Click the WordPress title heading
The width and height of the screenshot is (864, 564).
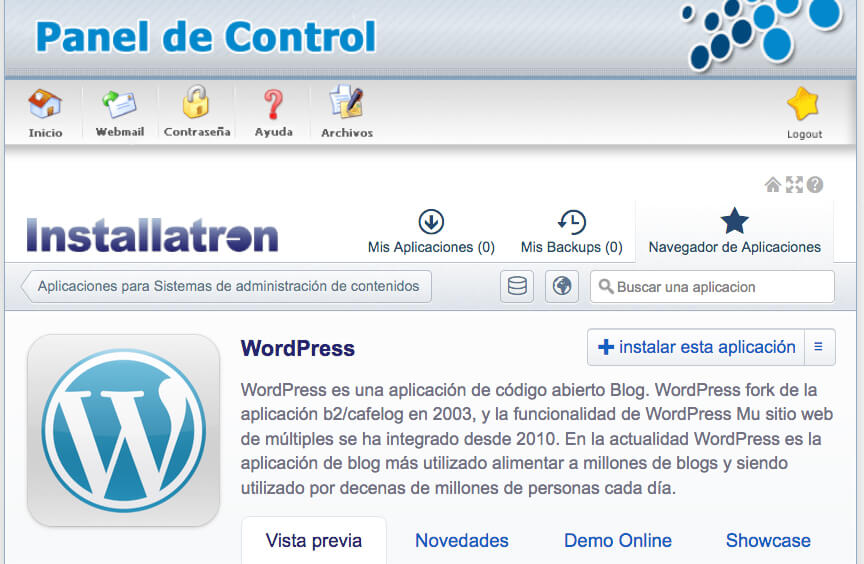298,348
